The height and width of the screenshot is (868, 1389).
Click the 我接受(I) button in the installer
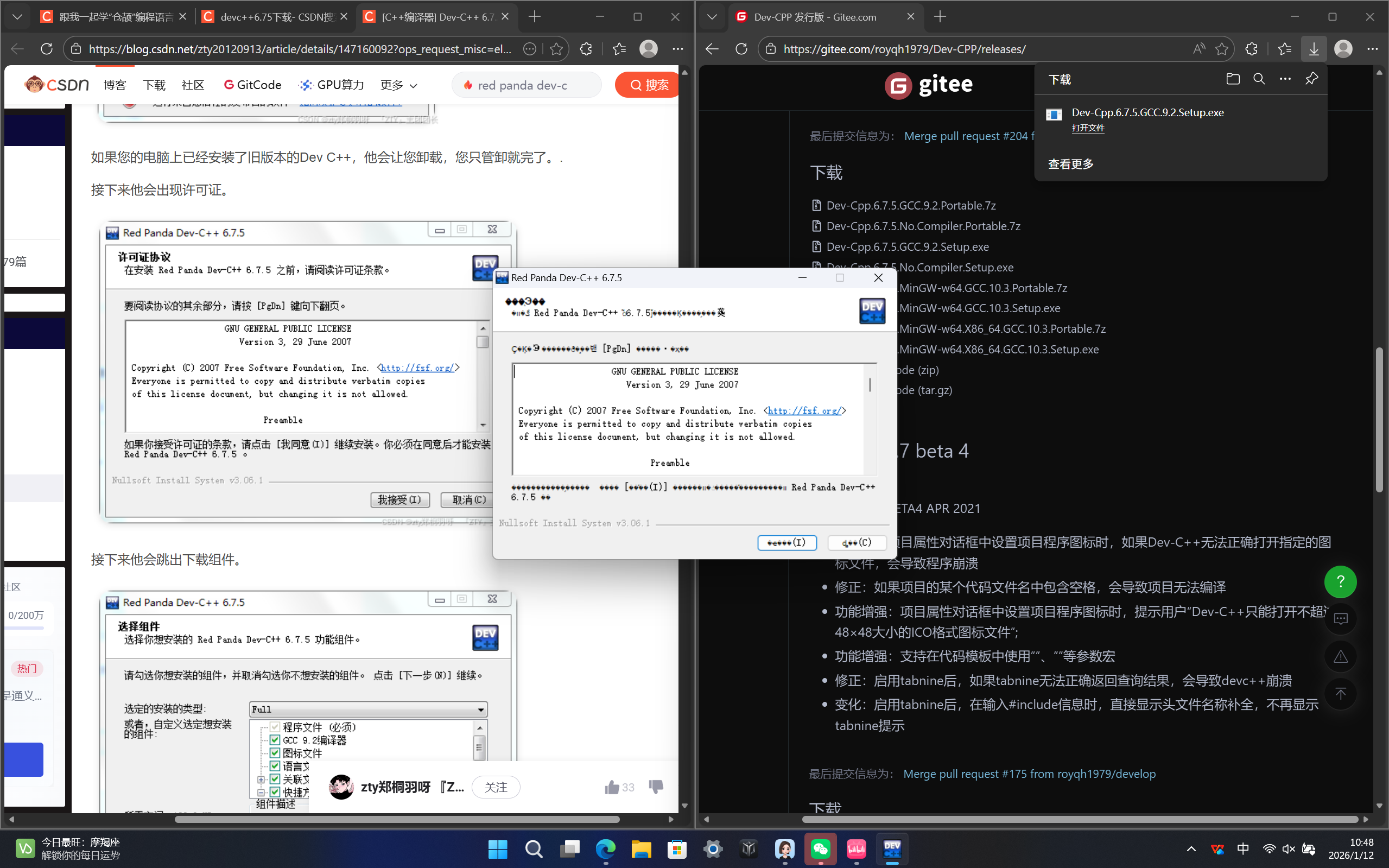pyautogui.click(x=787, y=542)
